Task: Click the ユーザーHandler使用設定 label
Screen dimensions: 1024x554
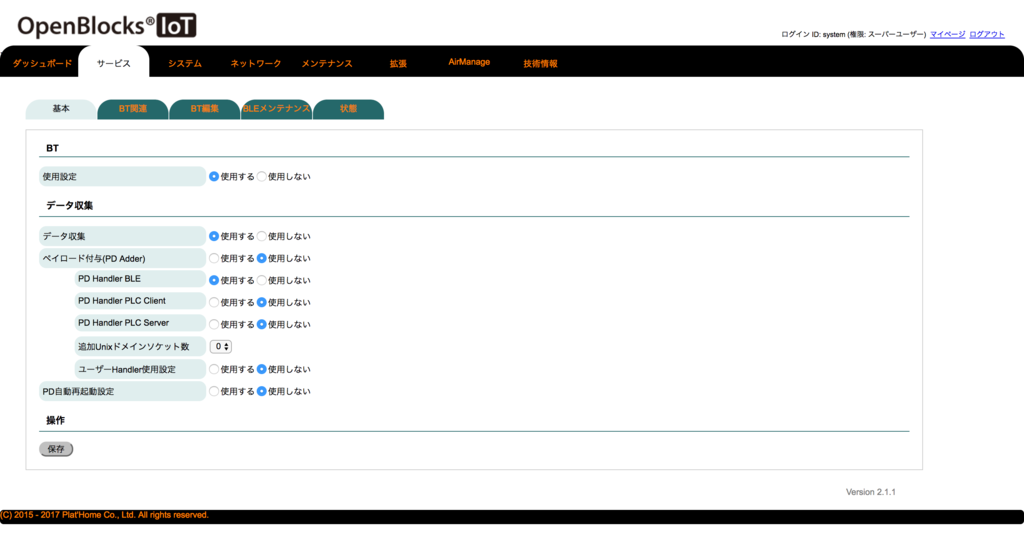Action: click(139, 369)
